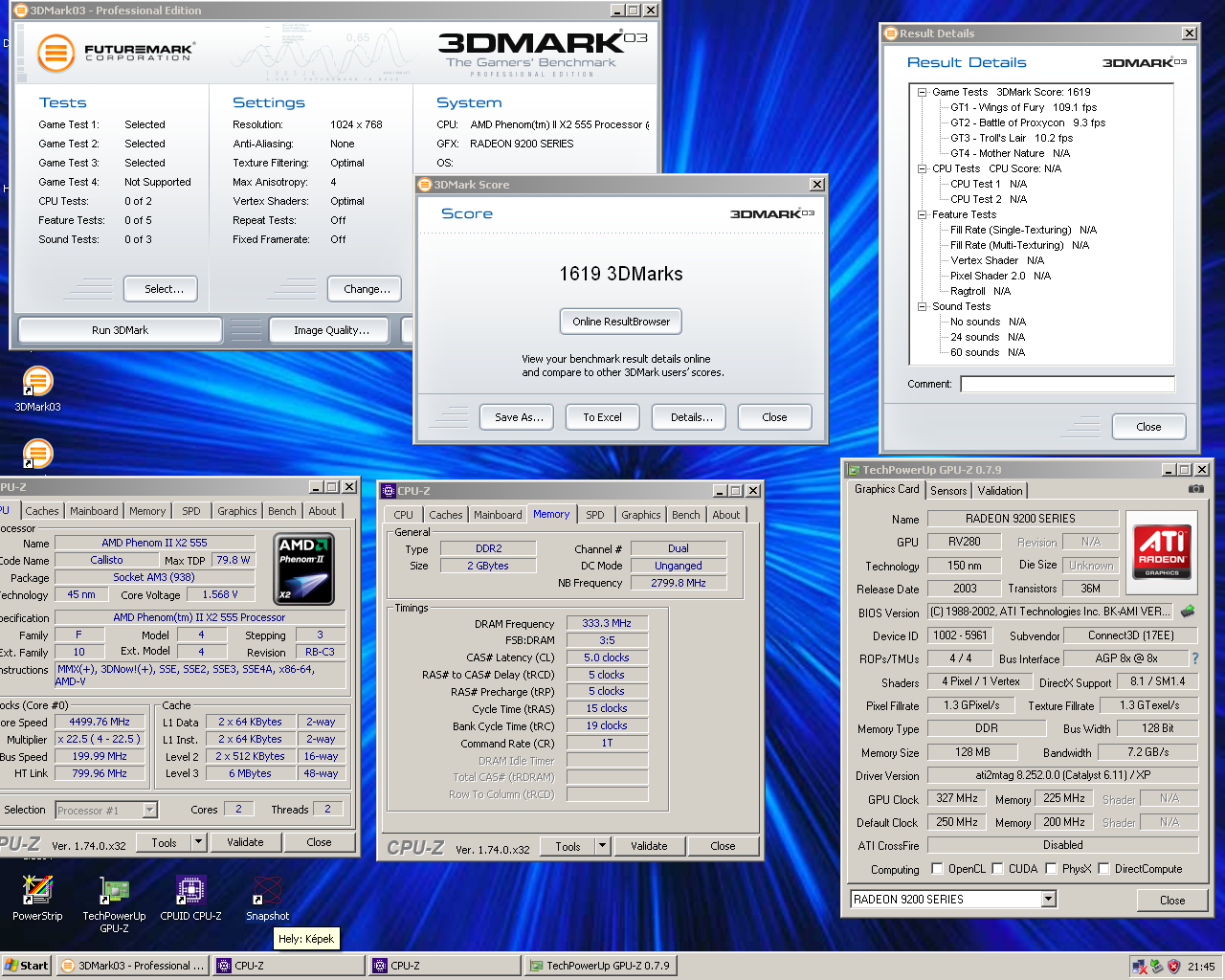Open Bench tab in Memory CPU-Z window
1225x980 pixels.
tap(685, 514)
